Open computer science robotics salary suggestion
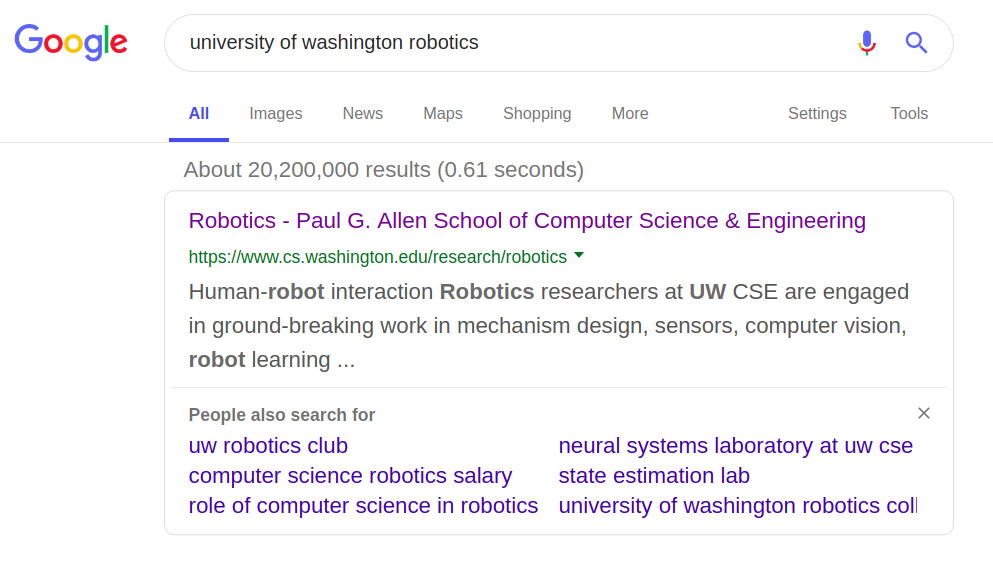This screenshot has width=993, height=568. click(350, 476)
